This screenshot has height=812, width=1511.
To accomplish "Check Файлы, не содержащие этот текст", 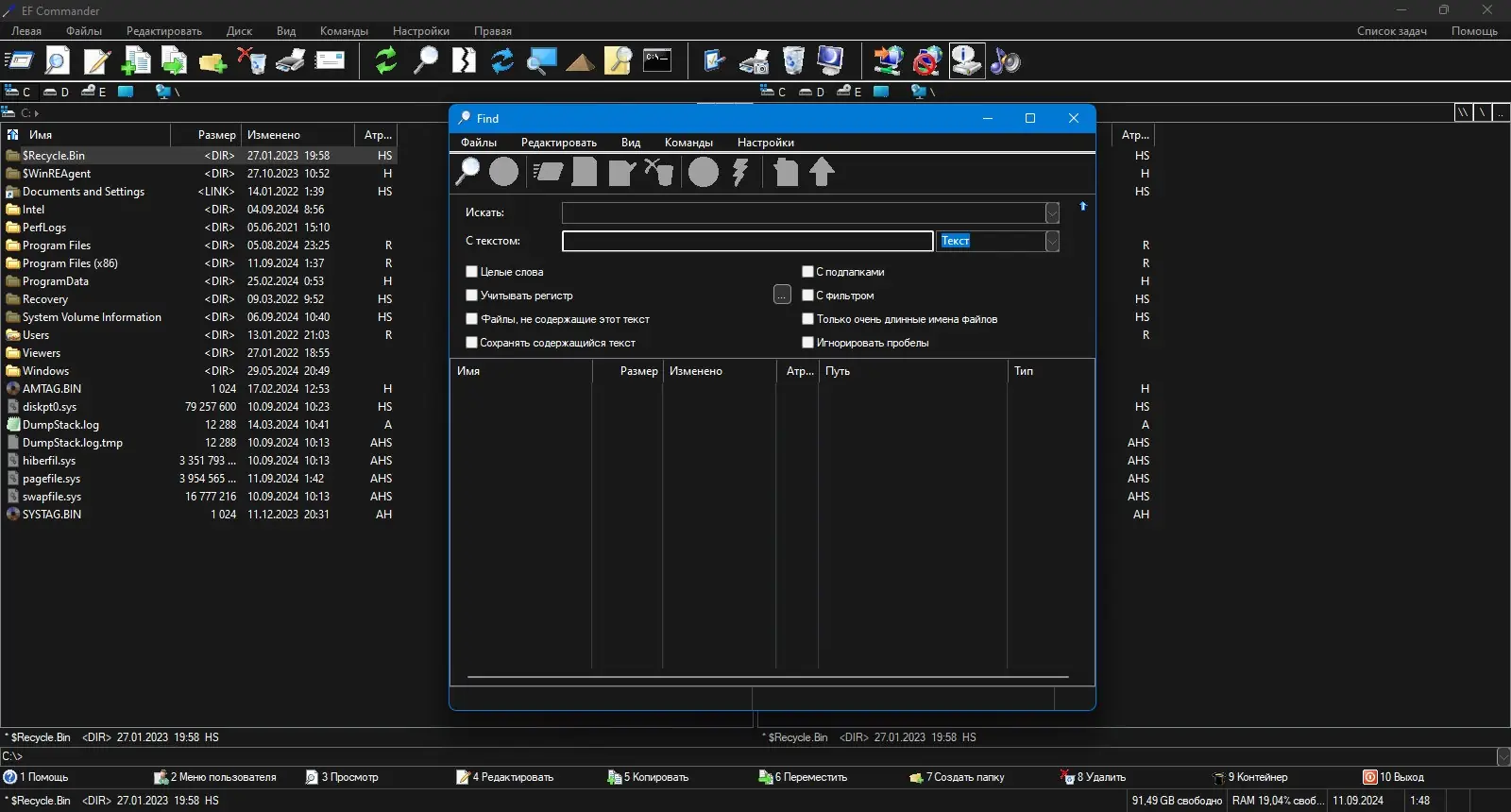I will 471,319.
